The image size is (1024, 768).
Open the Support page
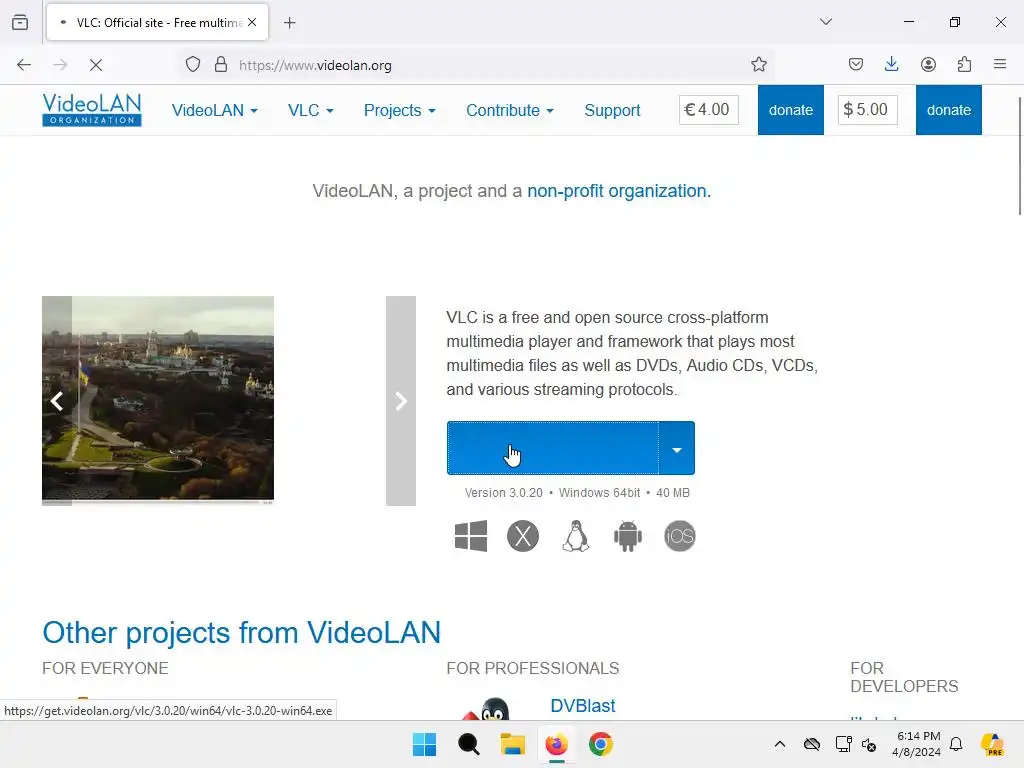click(x=612, y=110)
